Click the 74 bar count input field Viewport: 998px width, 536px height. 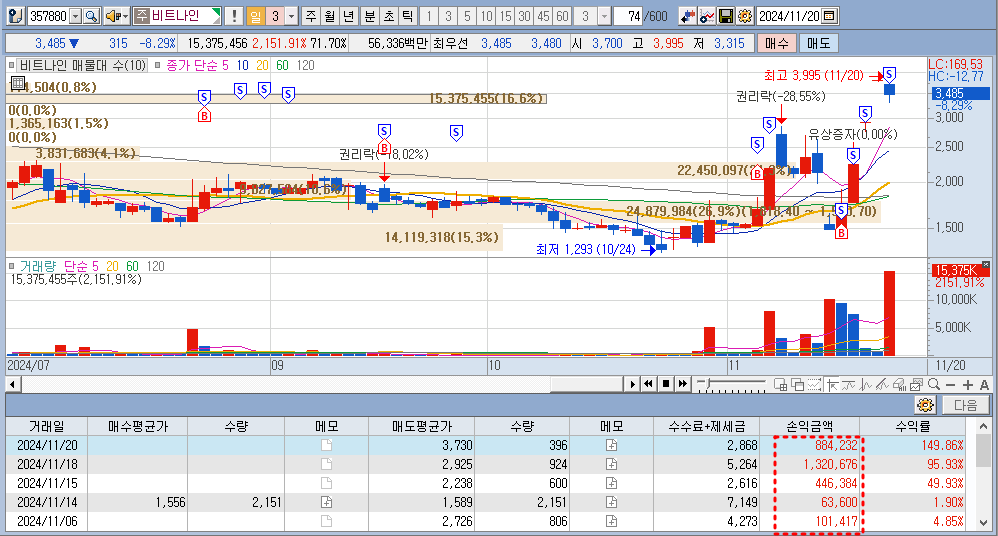coord(628,16)
